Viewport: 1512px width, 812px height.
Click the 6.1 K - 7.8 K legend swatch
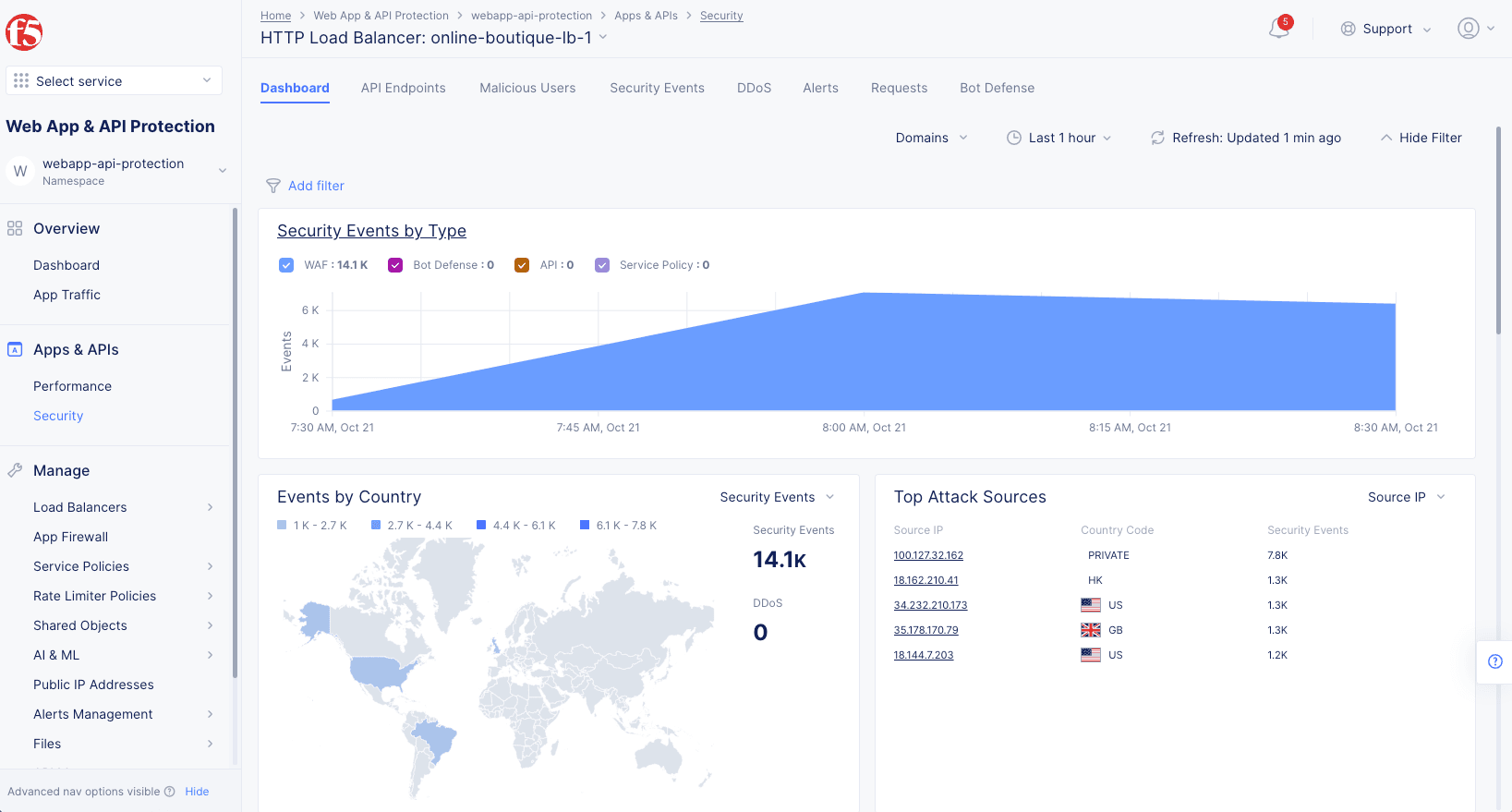[x=585, y=525]
